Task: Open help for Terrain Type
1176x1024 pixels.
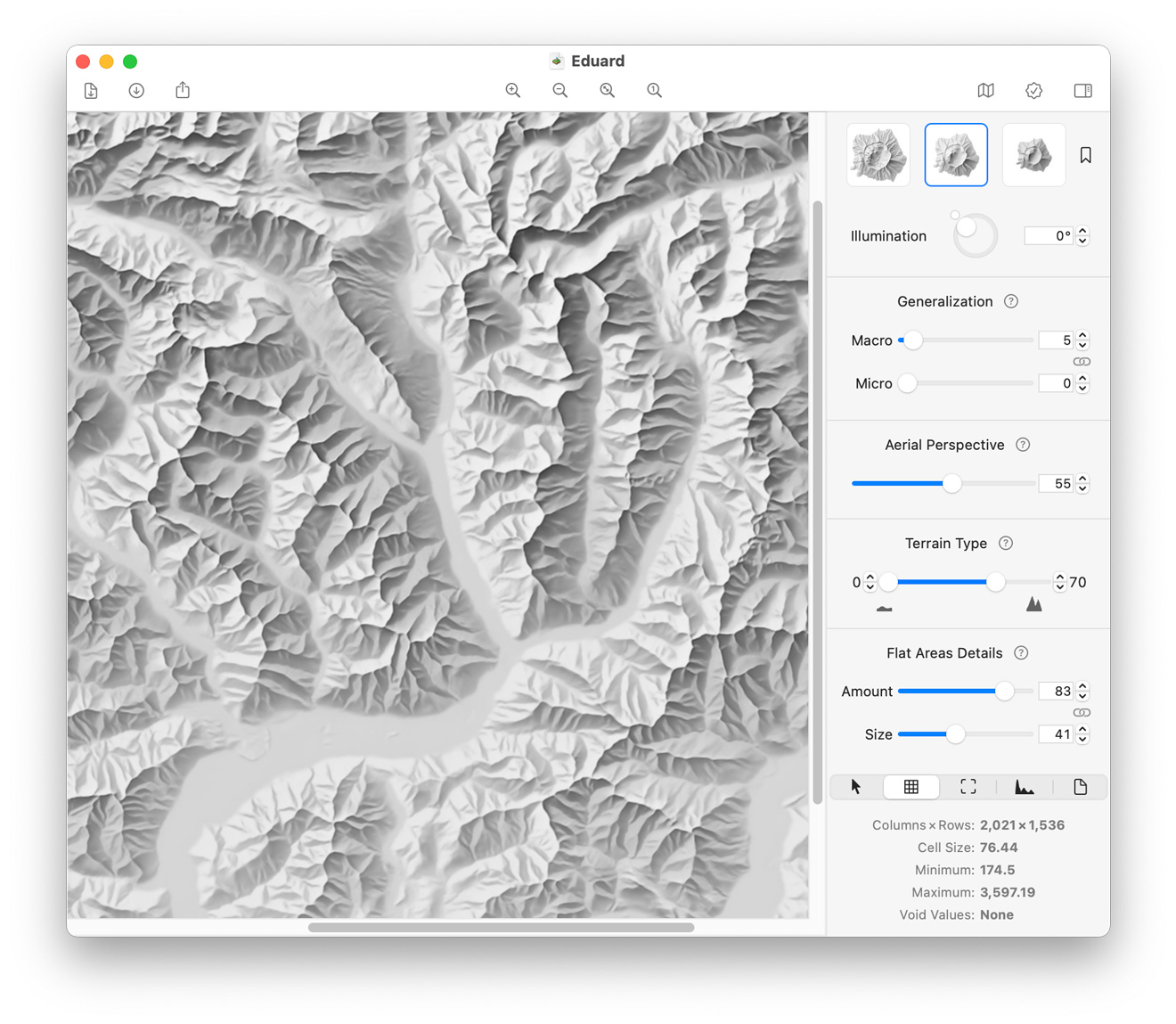Action: coord(1006,543)
